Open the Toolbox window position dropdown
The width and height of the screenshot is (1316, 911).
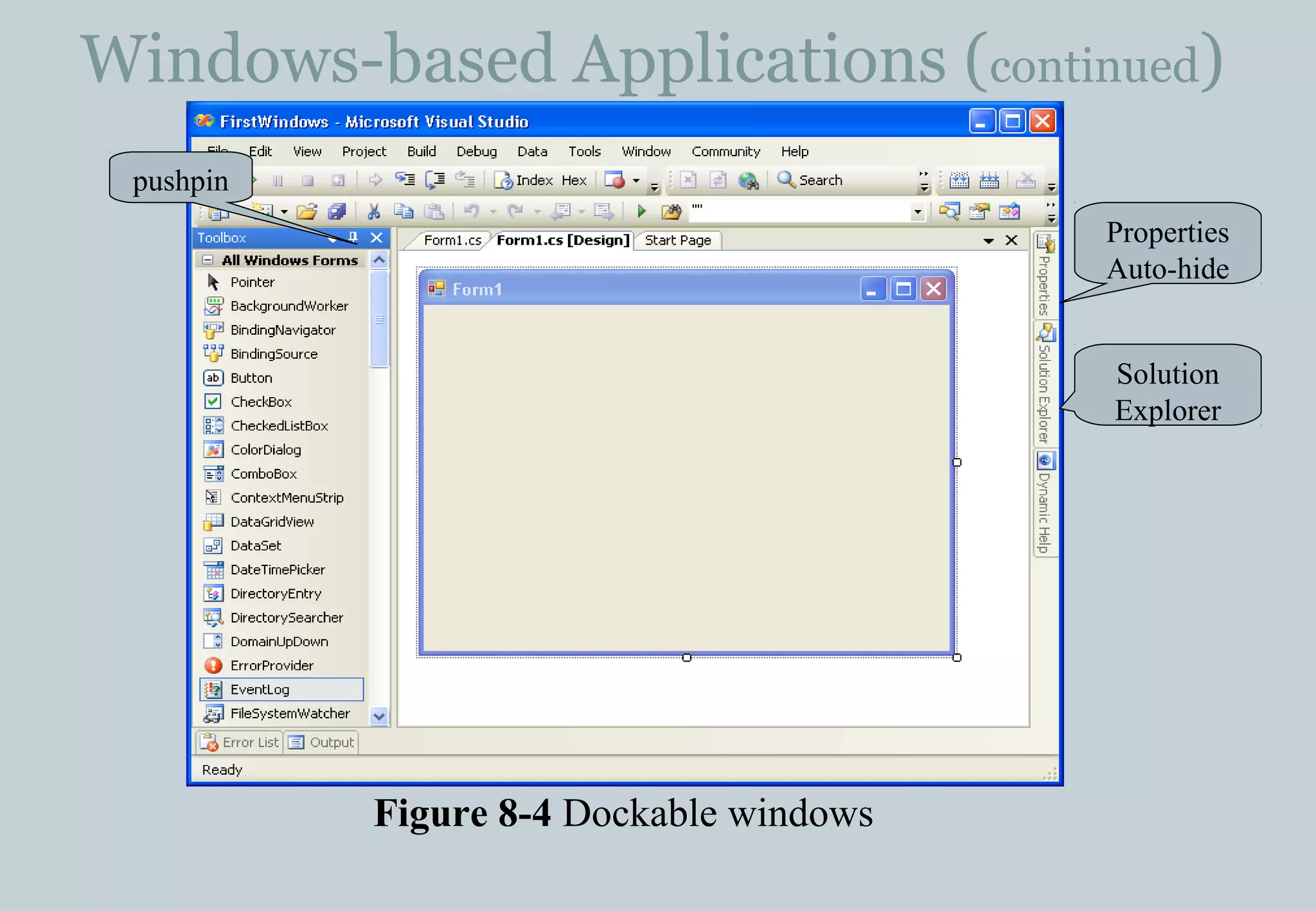332,239
